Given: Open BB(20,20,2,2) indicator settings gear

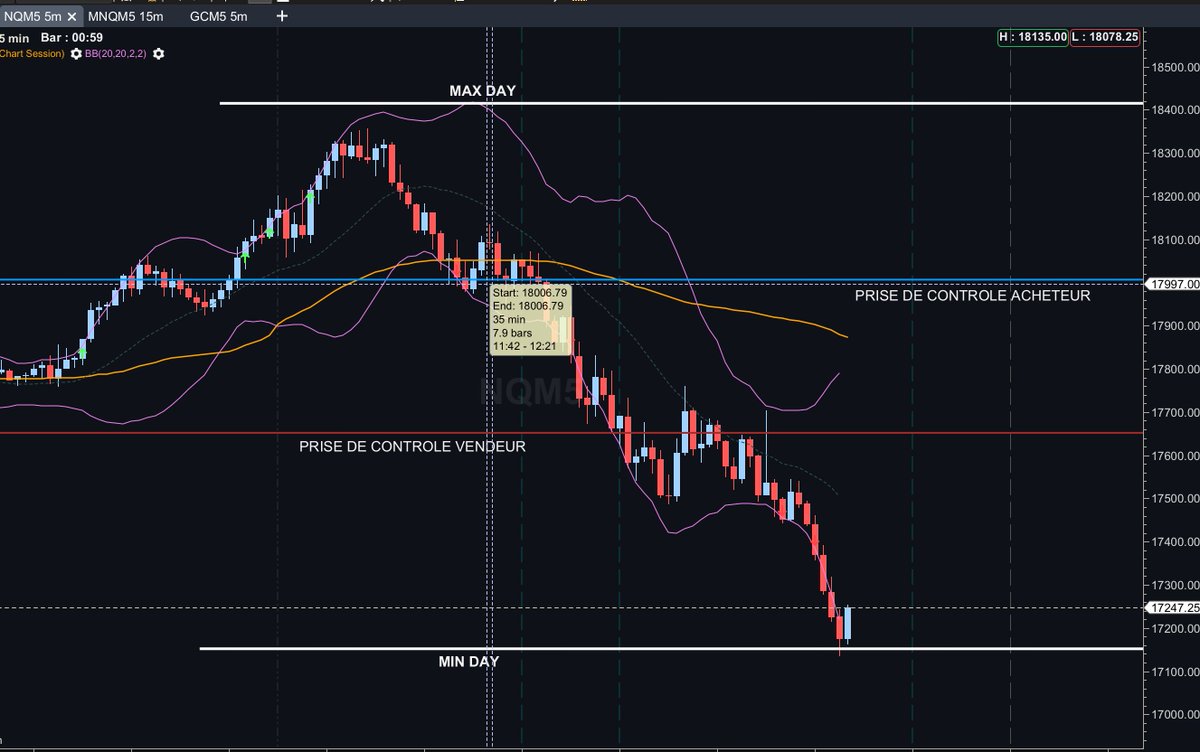Looking at the screenshot, I should pyautogui.click(x=158, y=53).
